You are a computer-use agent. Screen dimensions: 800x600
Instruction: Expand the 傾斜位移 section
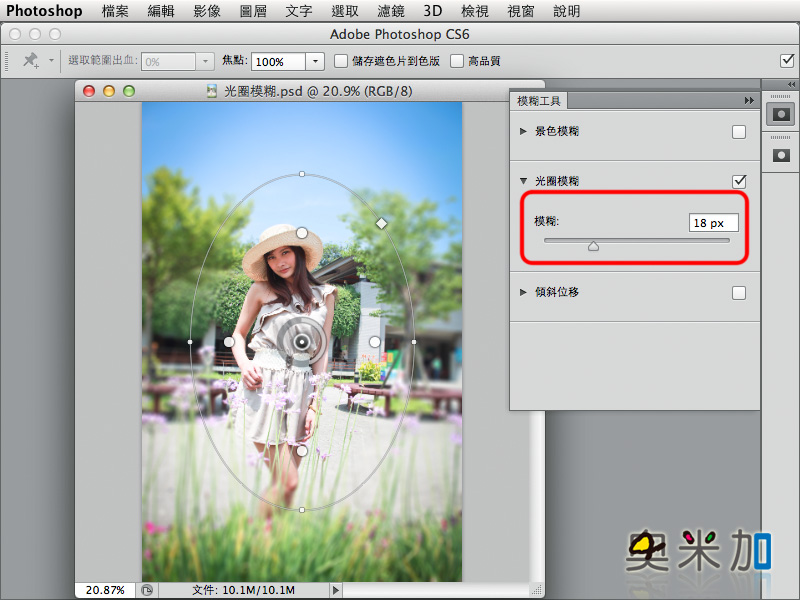click(523, 292)
